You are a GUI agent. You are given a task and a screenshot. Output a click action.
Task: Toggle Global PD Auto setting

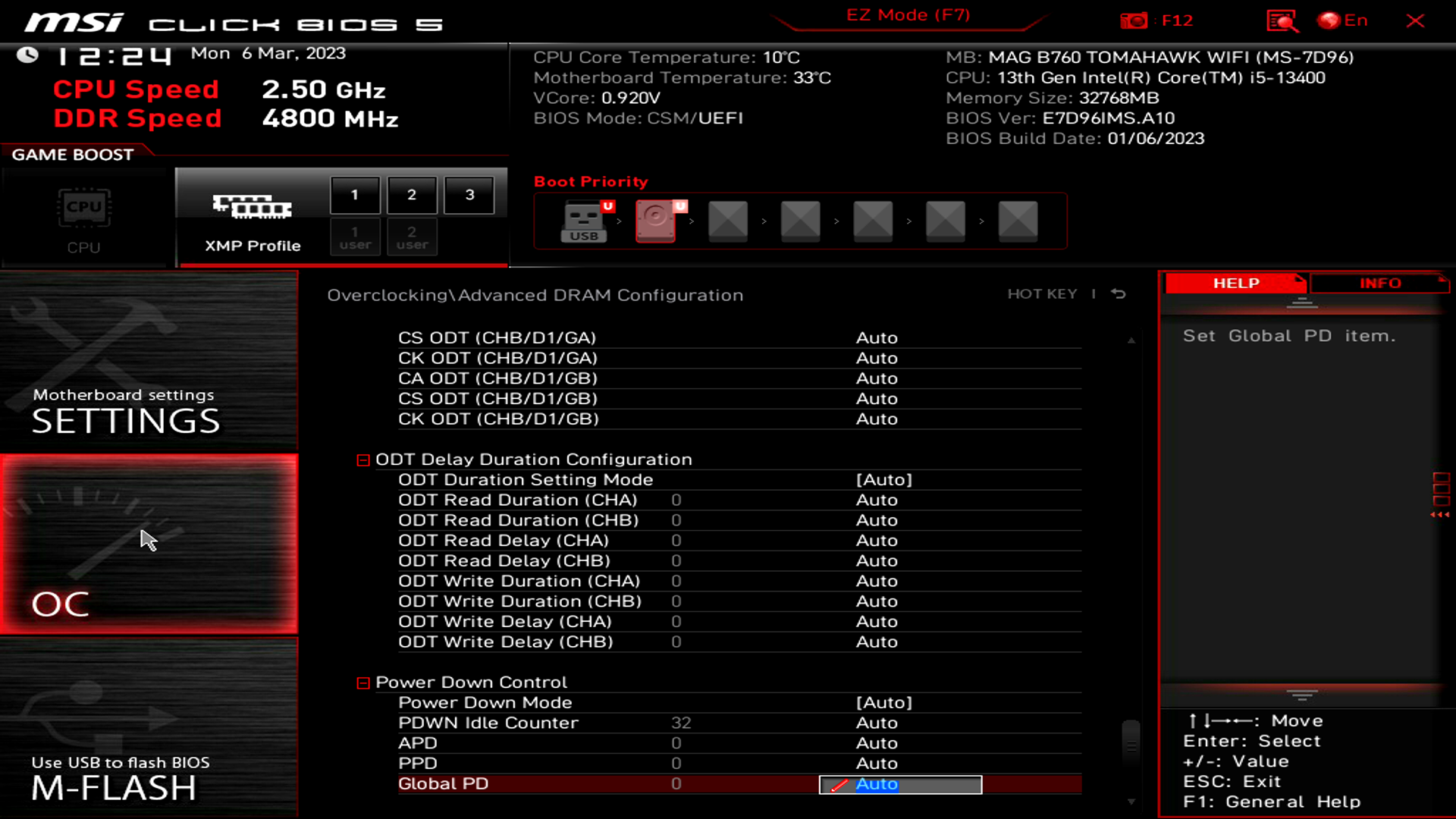pyautogui.click(x=899, y=783)
